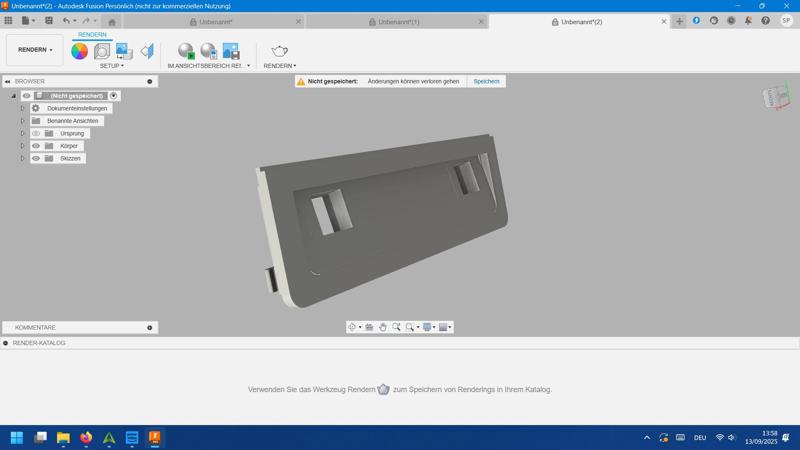800x450 pixels.
Task: Click the Look At icon in navigation bar
Action: (x=369, y=327)
